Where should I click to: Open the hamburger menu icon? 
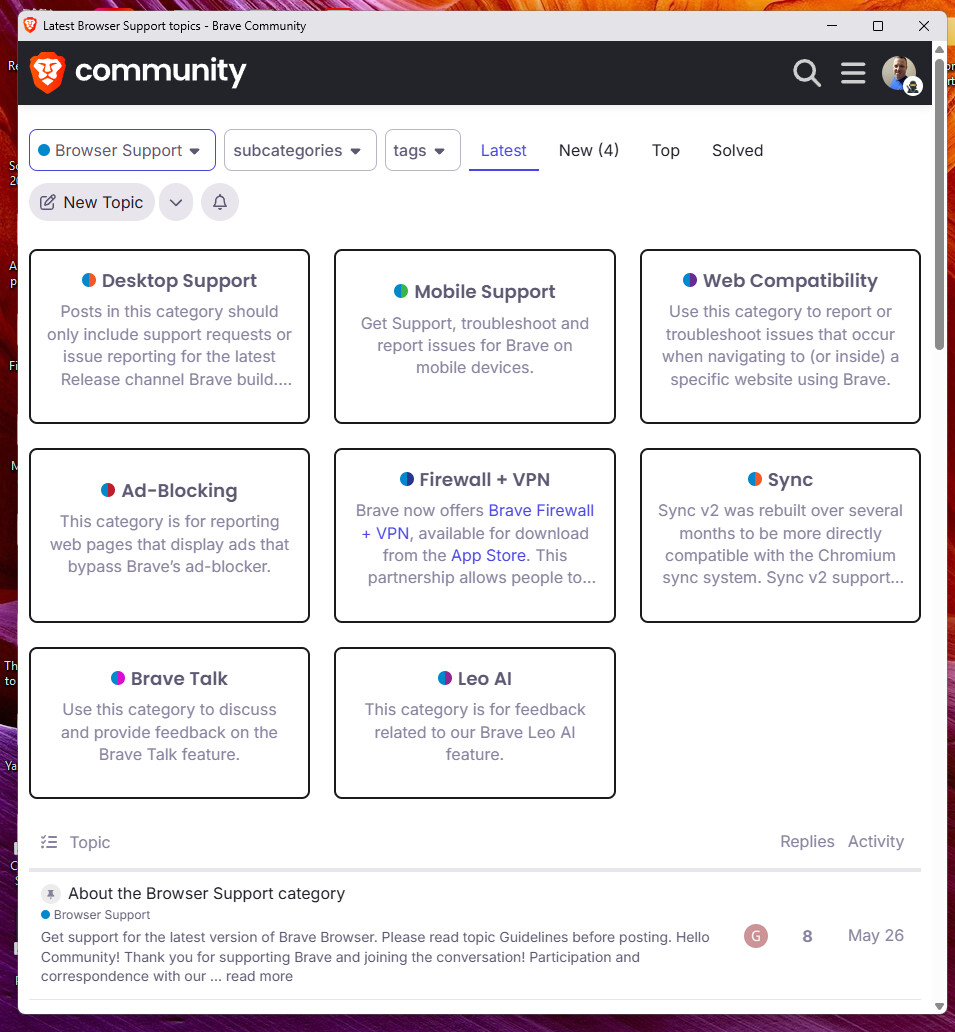click(x=853, y=73)
